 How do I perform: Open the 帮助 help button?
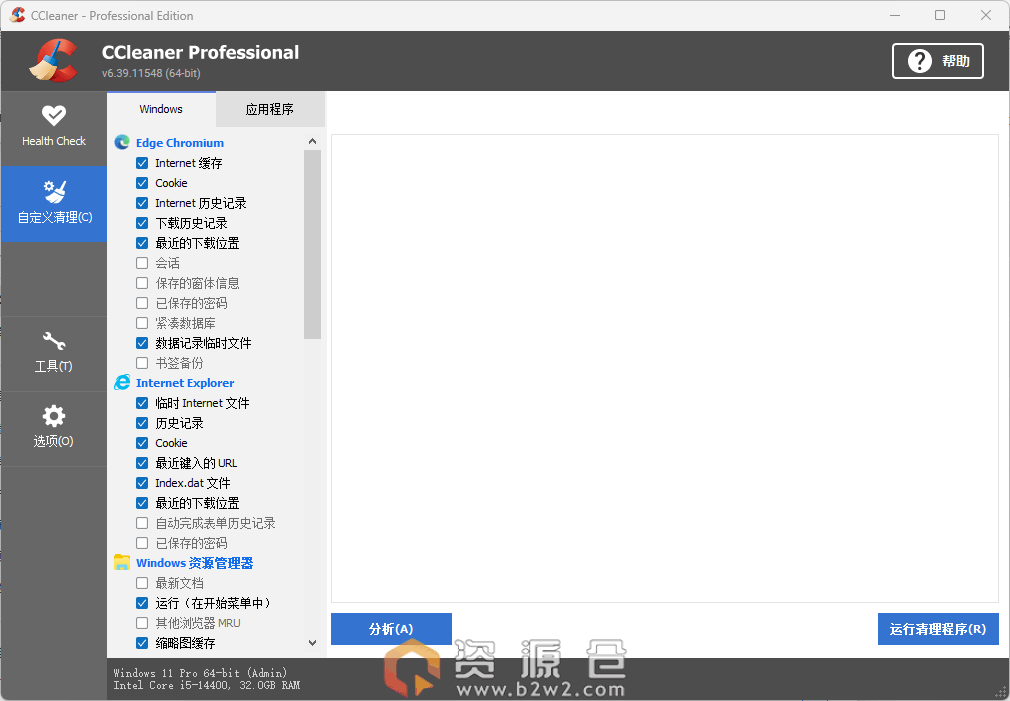tap(937, 61)
